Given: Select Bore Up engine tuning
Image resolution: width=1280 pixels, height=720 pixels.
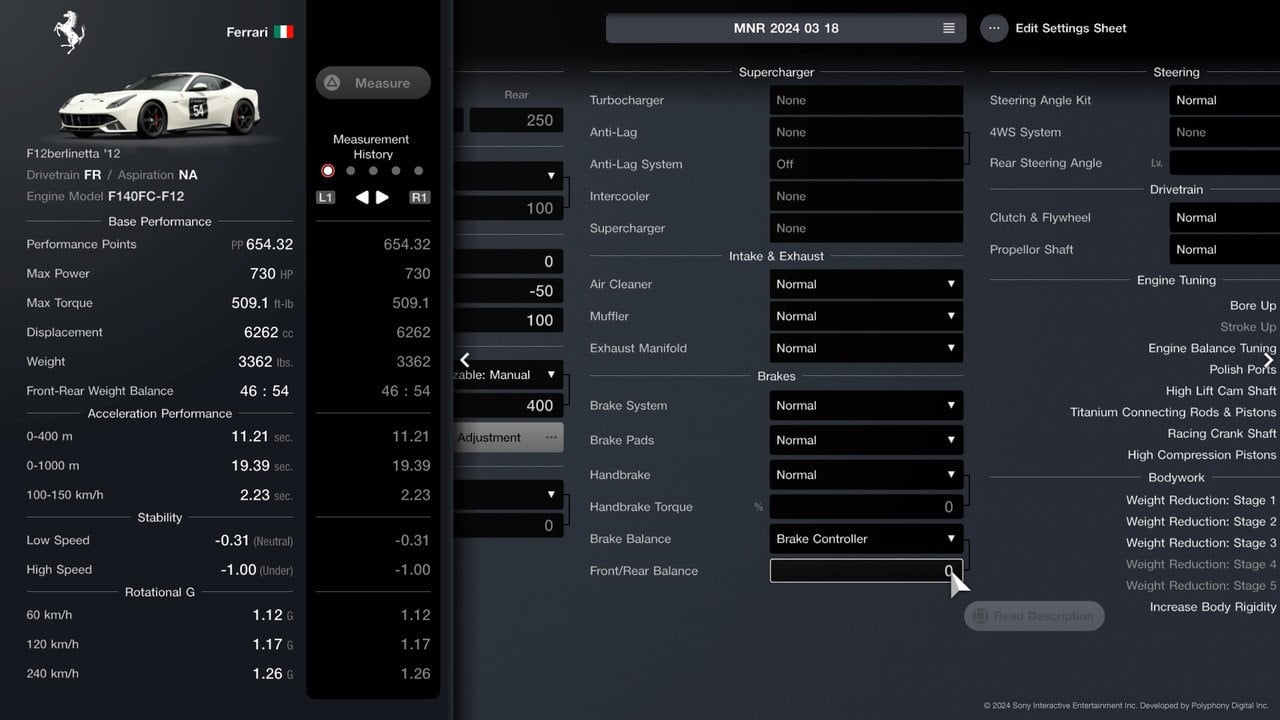Looking at the screenshot, I should point(1253,306).
